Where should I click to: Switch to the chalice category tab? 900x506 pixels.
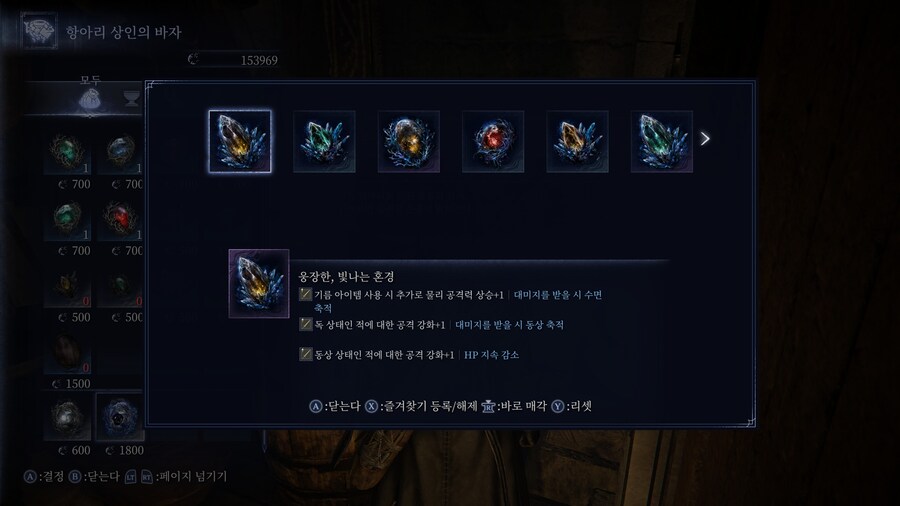coord(132,99)
